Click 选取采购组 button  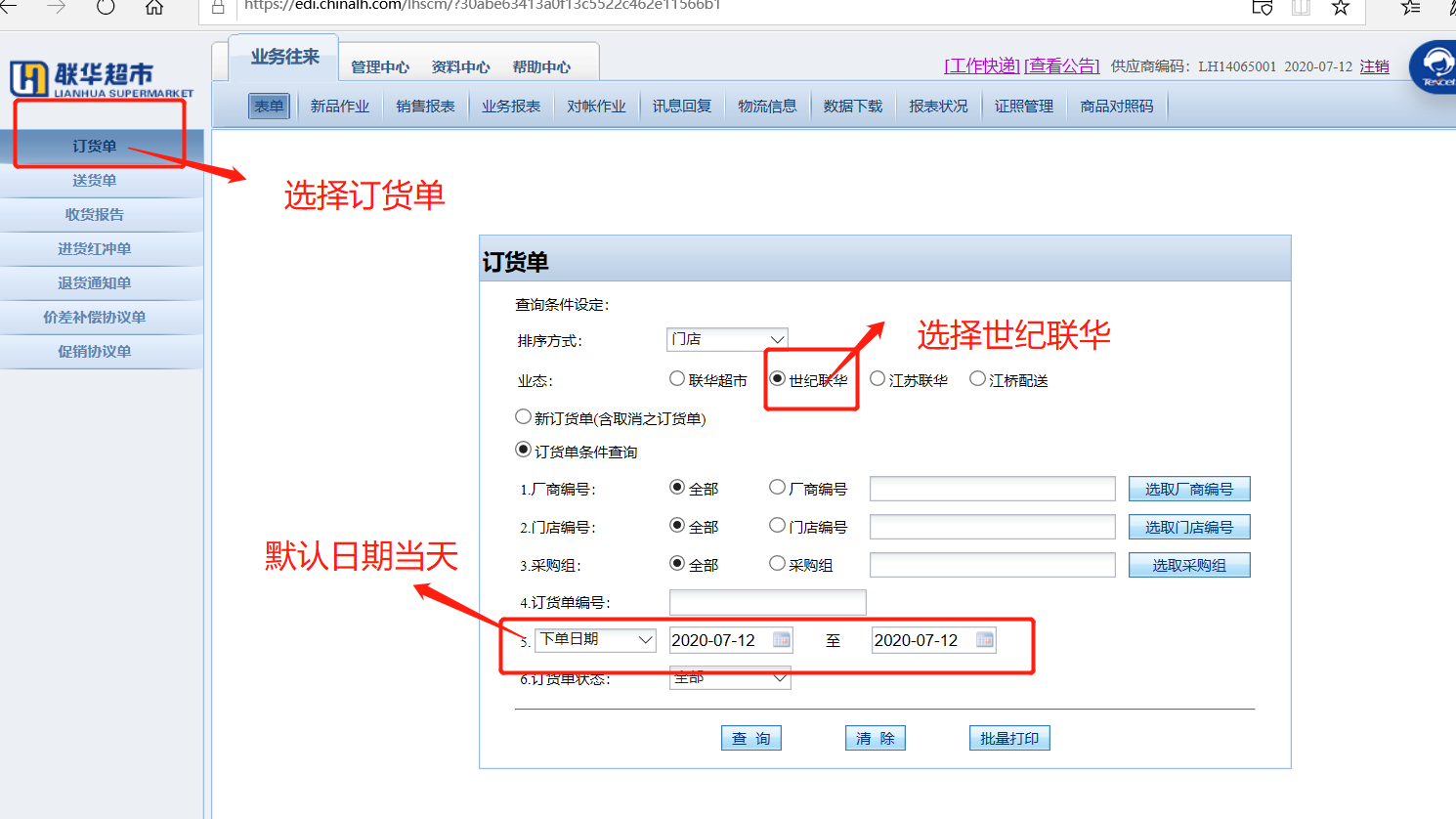[x=1189, y=565]
